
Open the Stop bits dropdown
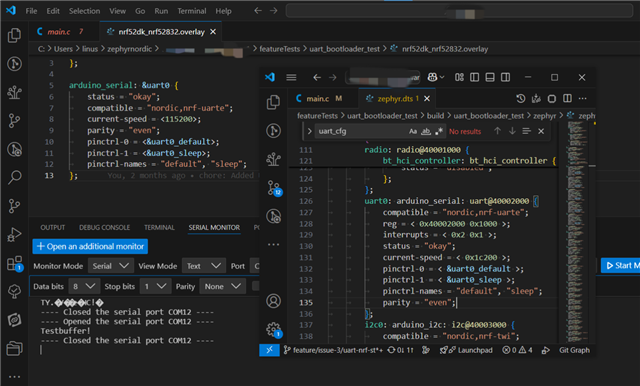coord(155,286)
